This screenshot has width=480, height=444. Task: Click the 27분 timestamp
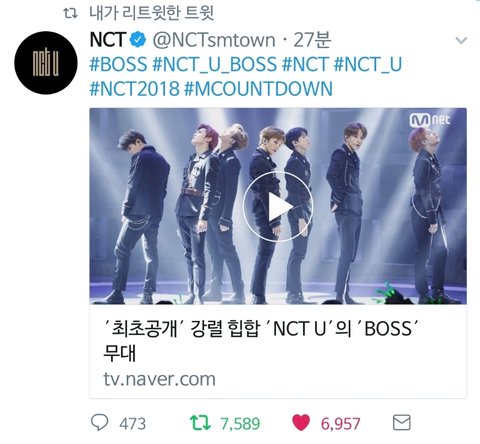pos(312,40)
